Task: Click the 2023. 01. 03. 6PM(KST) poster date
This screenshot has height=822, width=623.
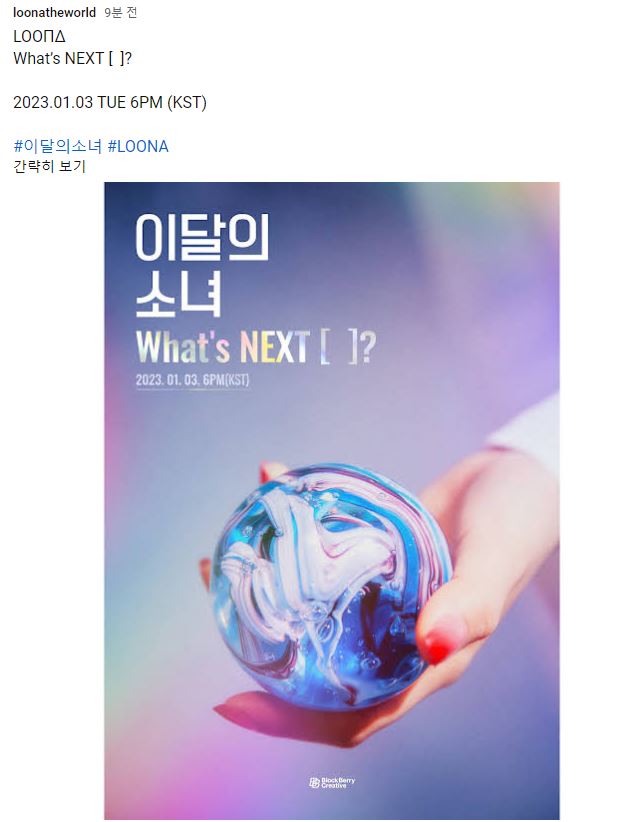Action: [192, 380]
